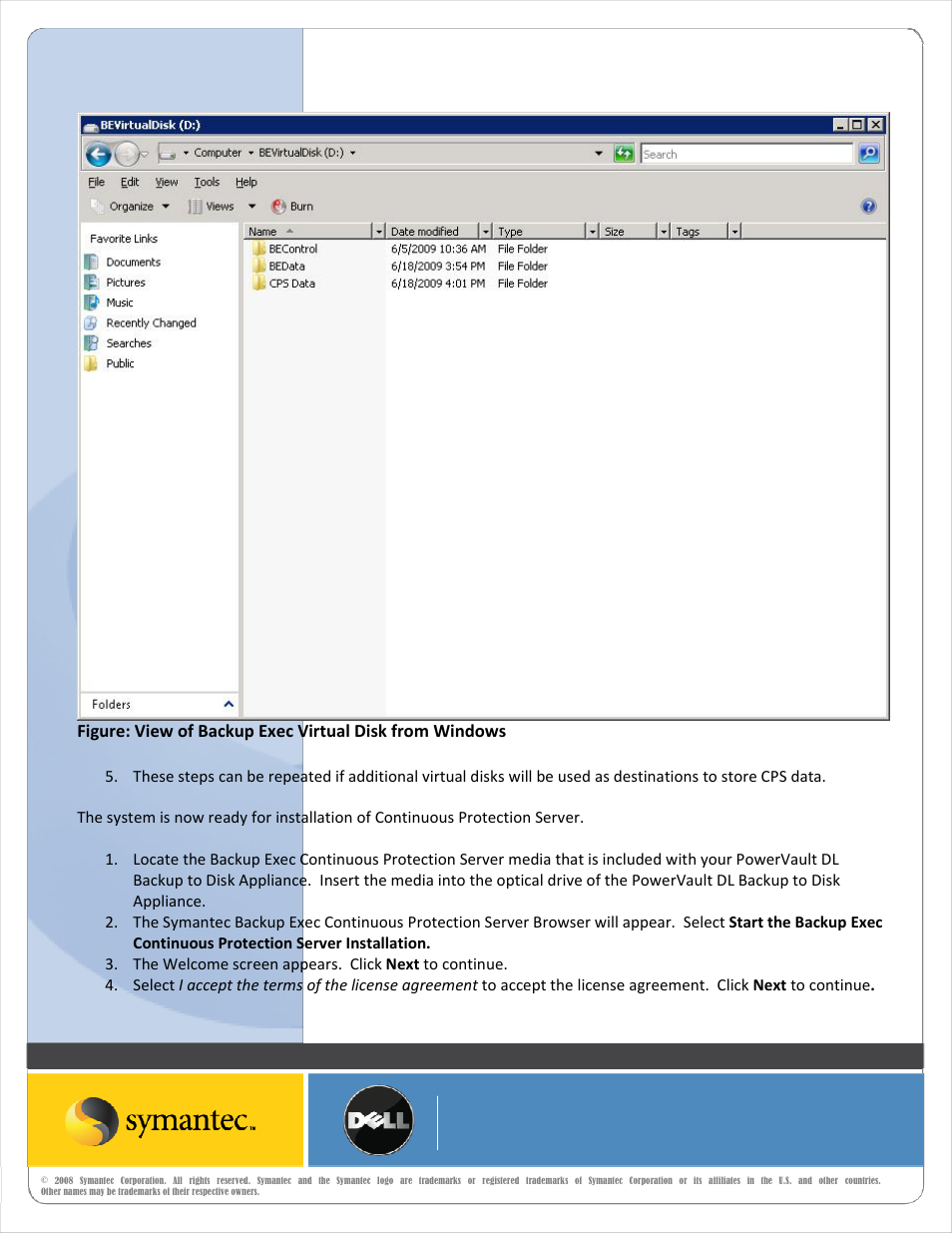
Task: Click the Searches icon in sidebar
Action: (92, 343)
